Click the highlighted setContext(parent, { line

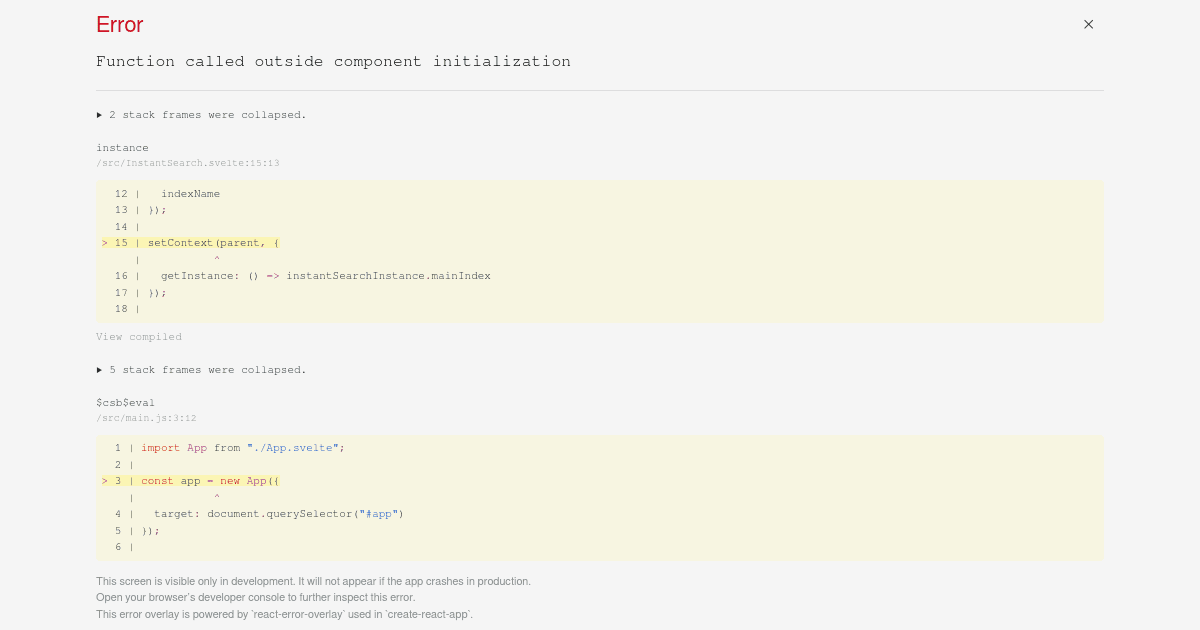click(190, 243)
